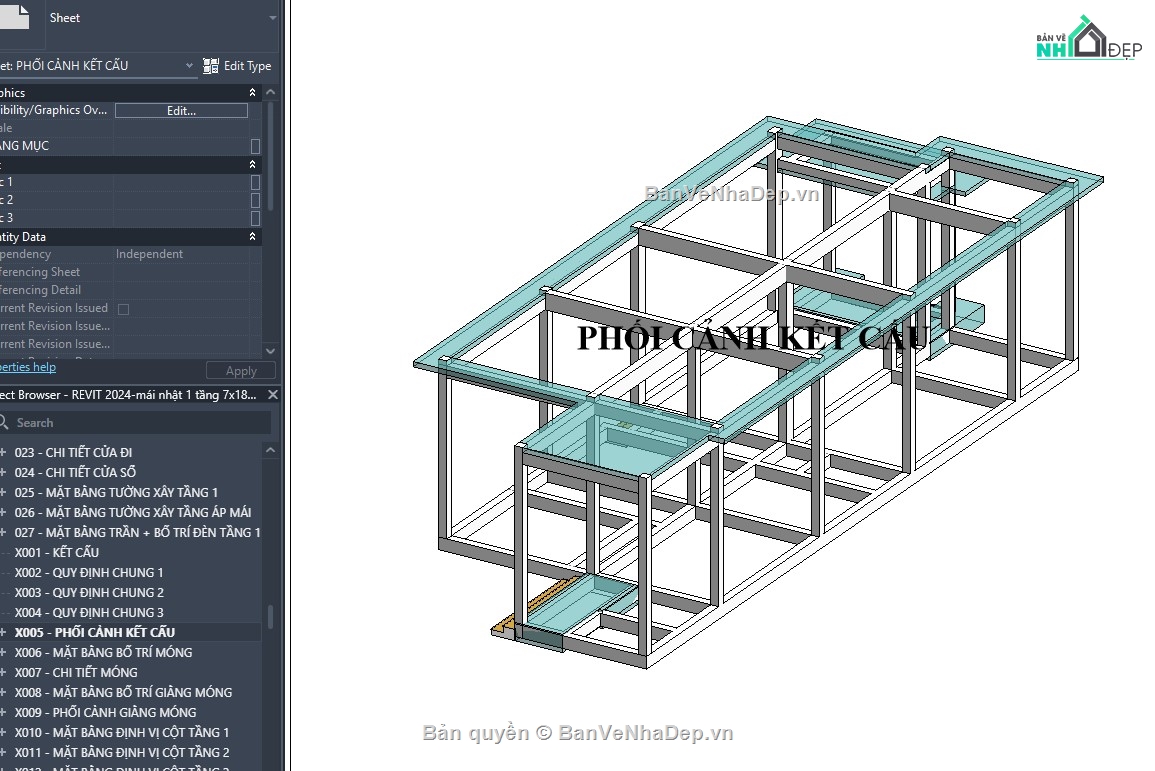Open the Type Selector dropdown showing Sheet
Image resolution: width=1155 pixels, height=771 pixels.
click(273, 17)
